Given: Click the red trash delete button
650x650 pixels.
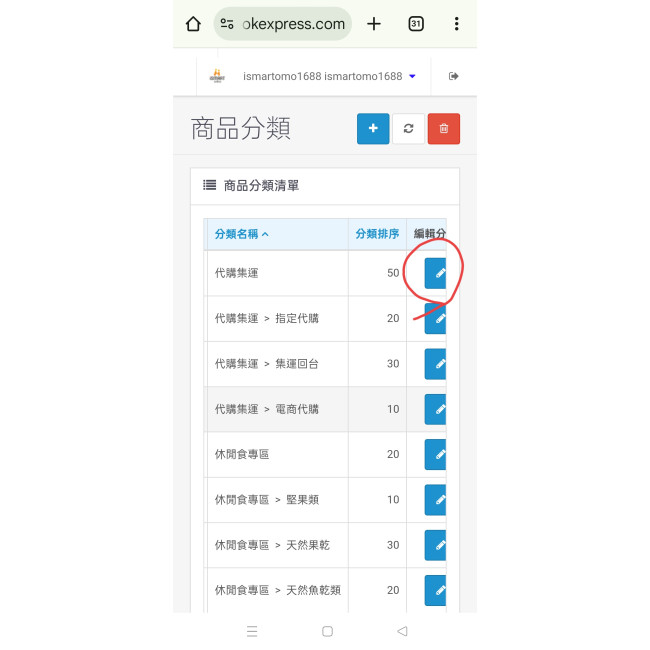Looking at the screenshot, I should click(x=444, y=129).
